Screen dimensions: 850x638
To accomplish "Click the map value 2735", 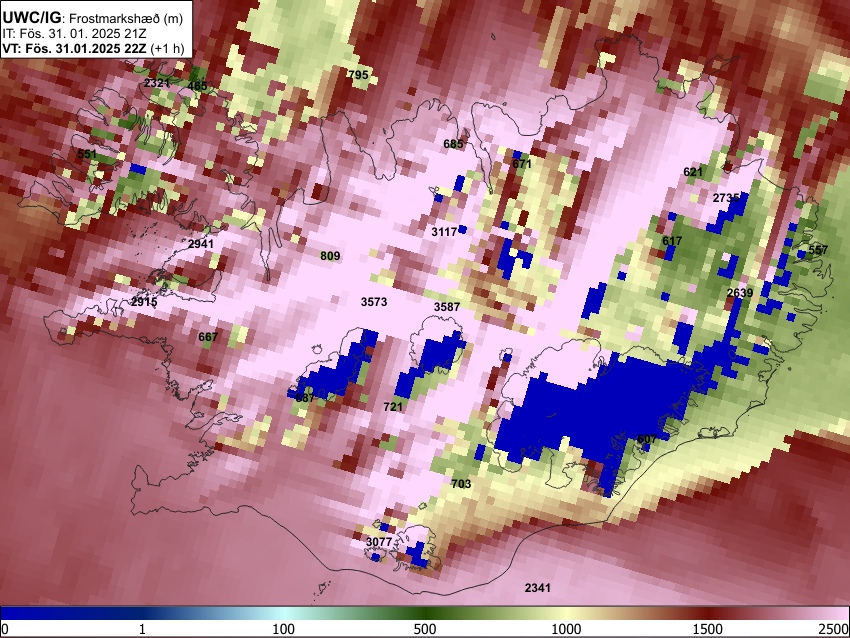I will click(x=726, y=198).
